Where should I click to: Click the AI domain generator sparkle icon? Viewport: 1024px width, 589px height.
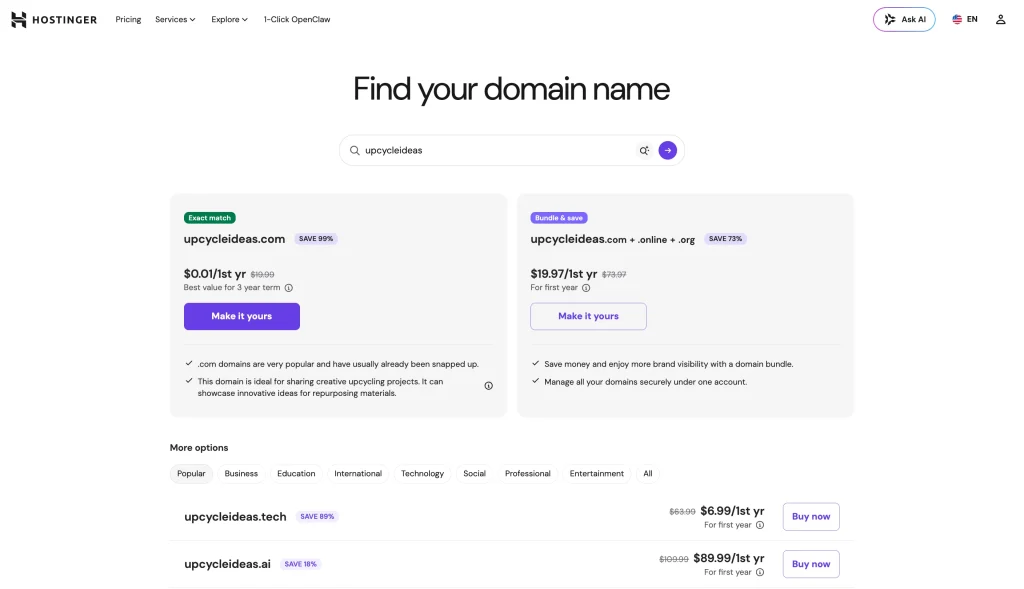[x=644, y=150]
